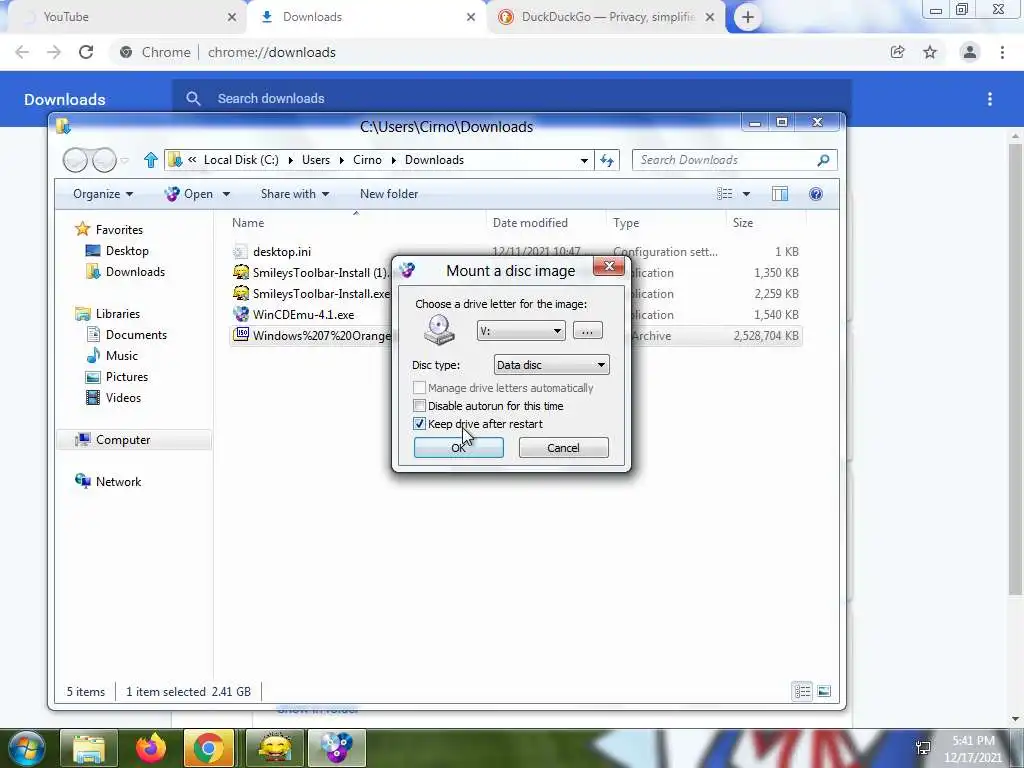Open the Organize menu in Explorer
This screenshot has width=1024, height=768.
pos(103,194)
